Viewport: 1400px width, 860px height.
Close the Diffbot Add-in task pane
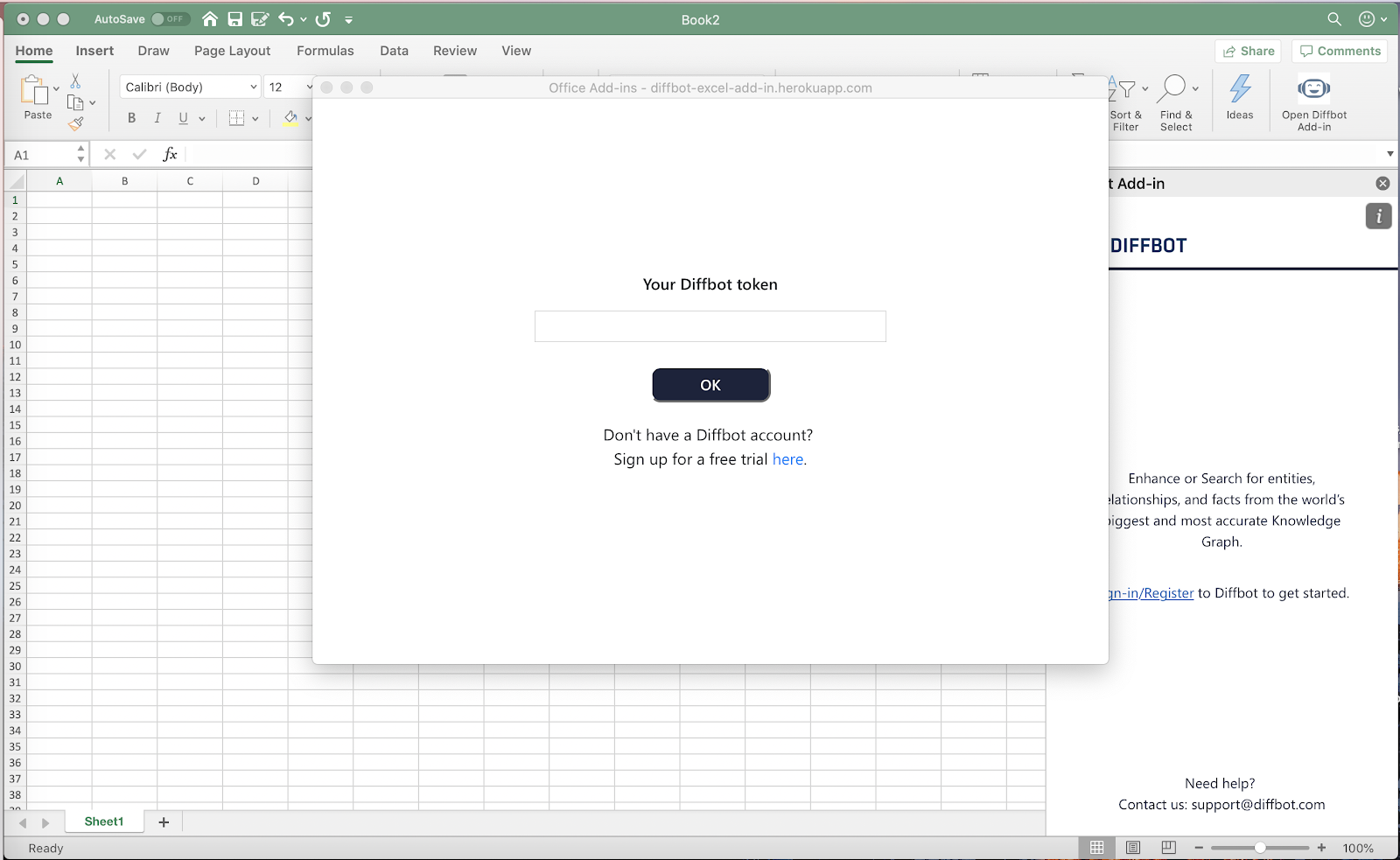[x=1382, y=183]
